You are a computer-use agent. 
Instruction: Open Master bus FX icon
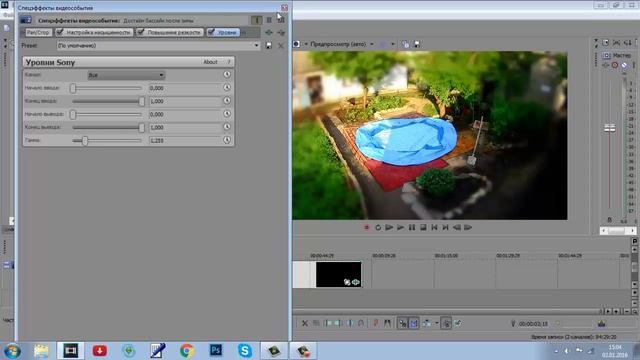[606, 65]
